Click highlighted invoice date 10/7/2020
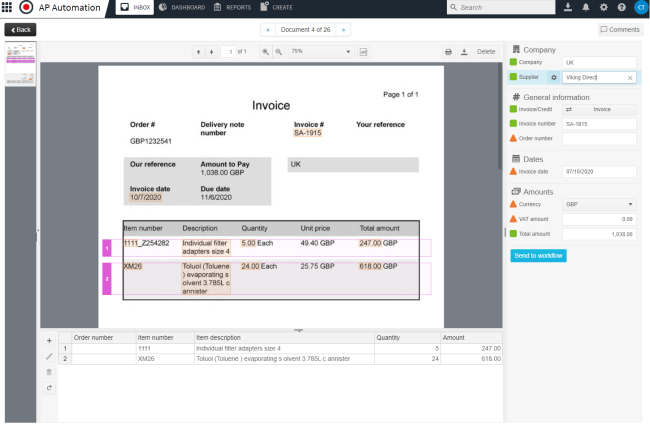Screen dimensions: 650x429 [146, 197]
